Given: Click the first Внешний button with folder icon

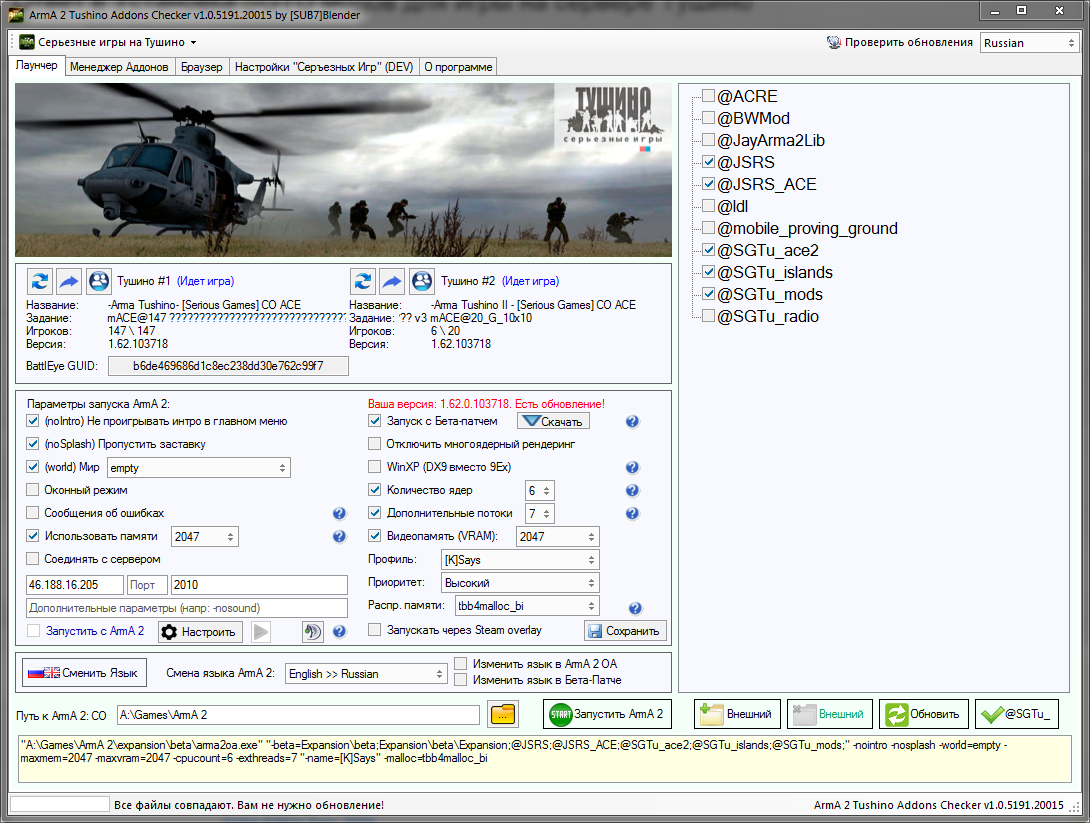Looking at the screenshot, I should pos(737,714).
